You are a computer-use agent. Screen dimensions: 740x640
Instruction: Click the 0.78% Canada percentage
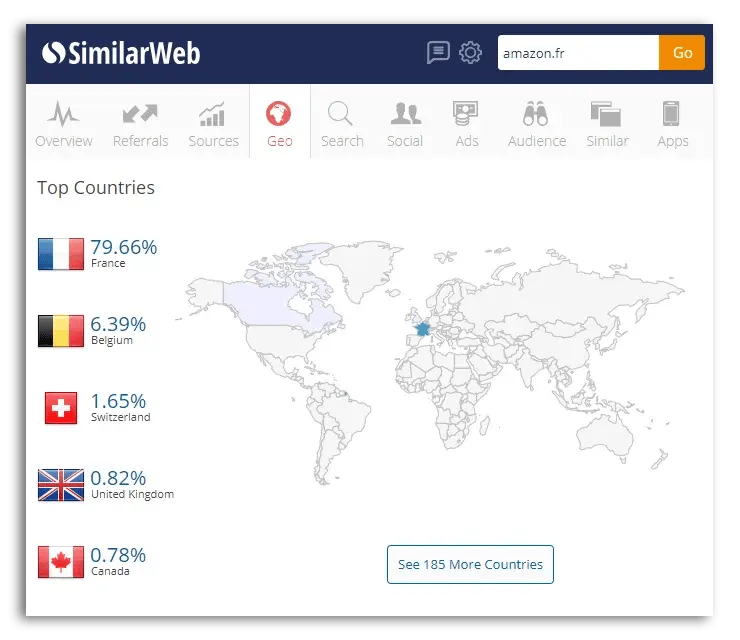(x=118, y=555)
